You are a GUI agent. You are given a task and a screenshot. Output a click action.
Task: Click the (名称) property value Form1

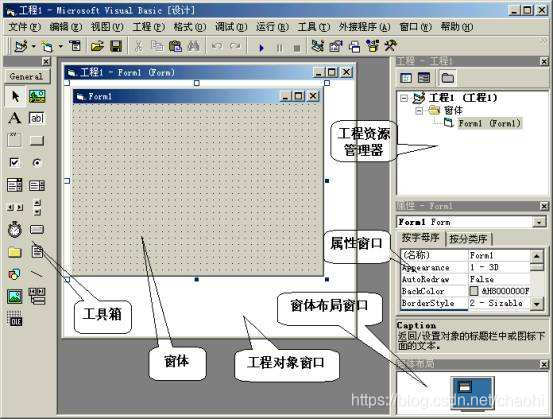click(x=499, y=255)
